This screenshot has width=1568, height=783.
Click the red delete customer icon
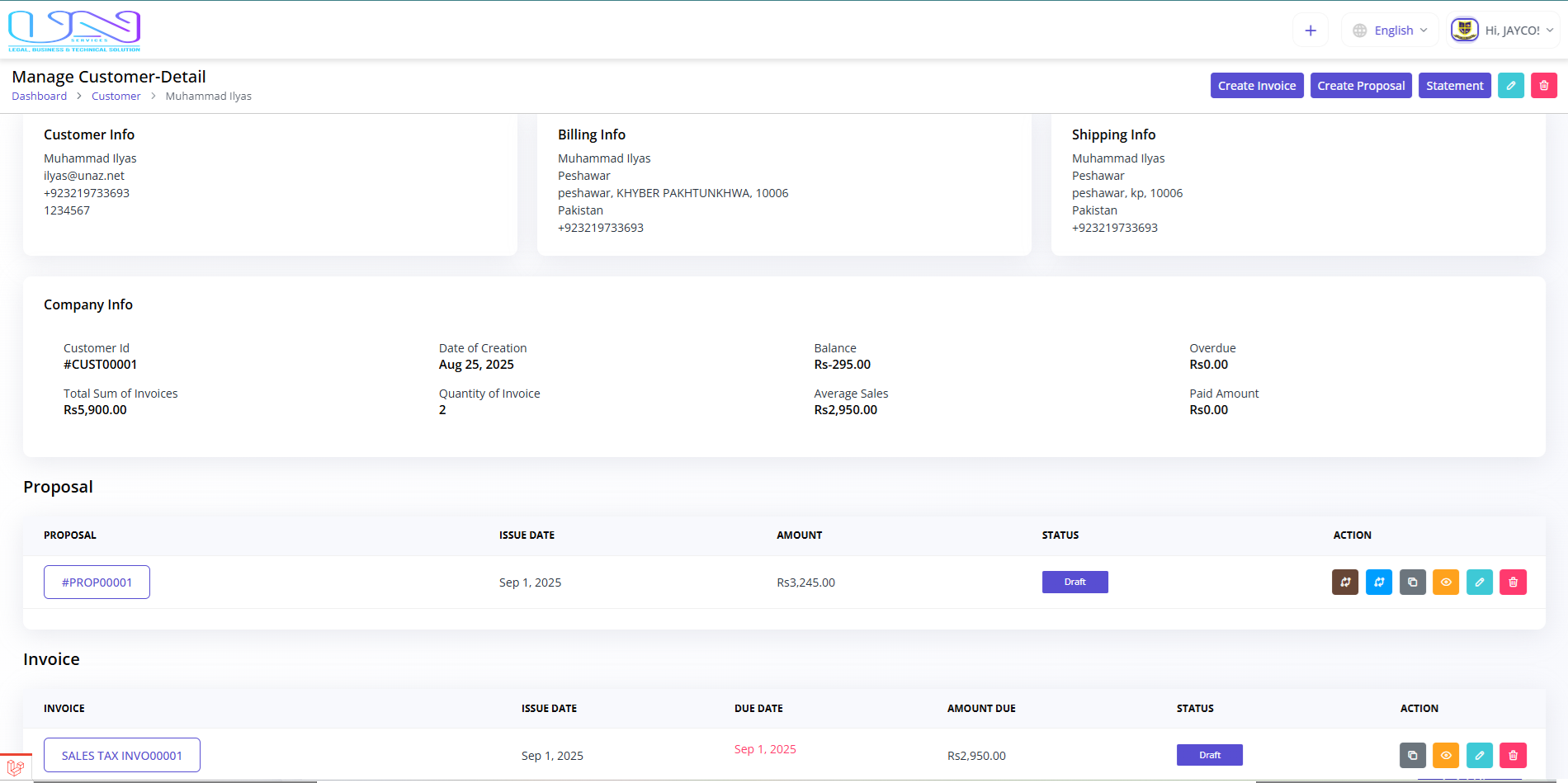point(1543,86)
